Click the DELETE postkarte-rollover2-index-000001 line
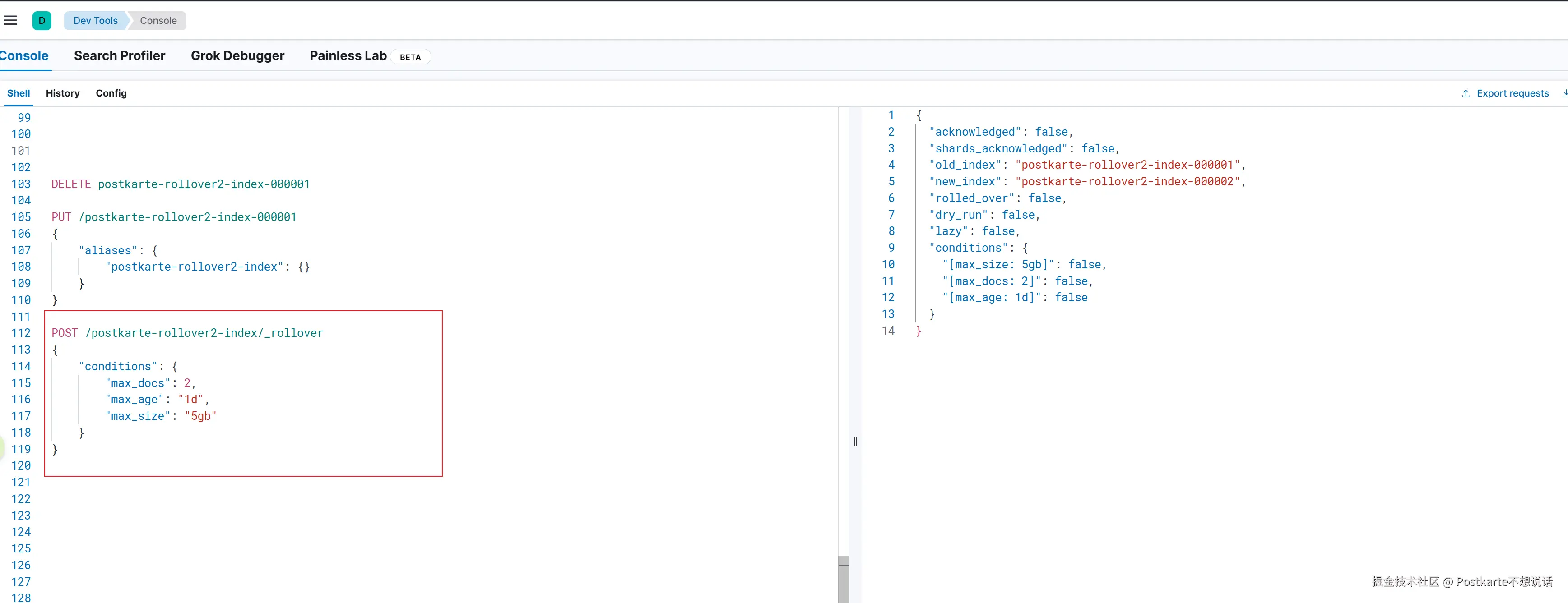The height and width of the screenshot is (603, 1568). (x=181, y=184)
